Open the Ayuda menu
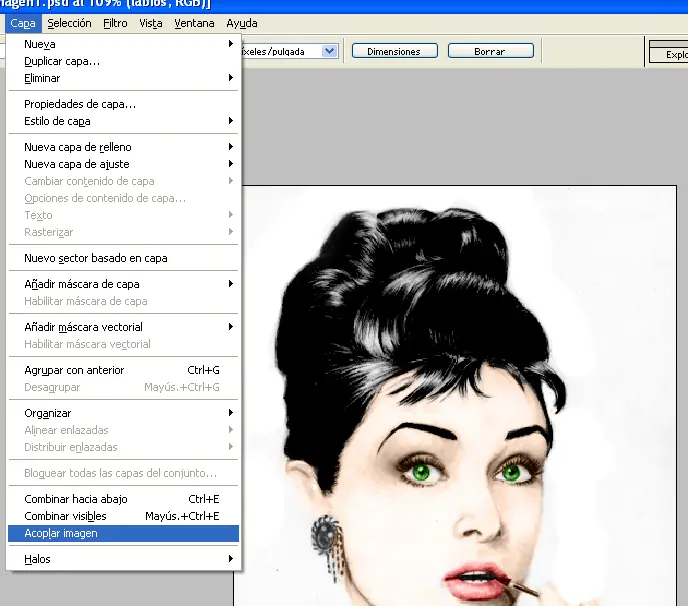This screenshot has height=606, width=688. 241,23
